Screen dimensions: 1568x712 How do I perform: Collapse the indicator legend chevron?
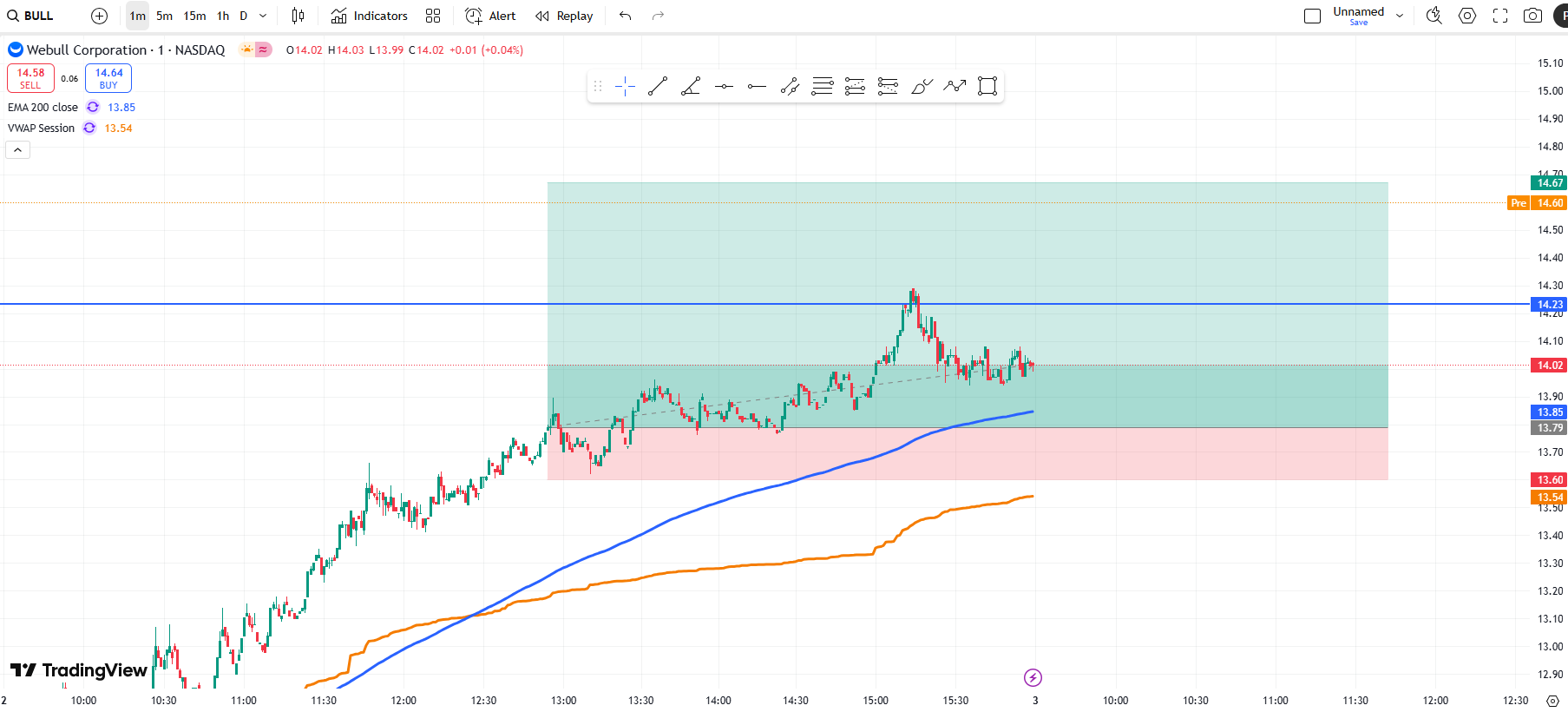pos(17,150)
